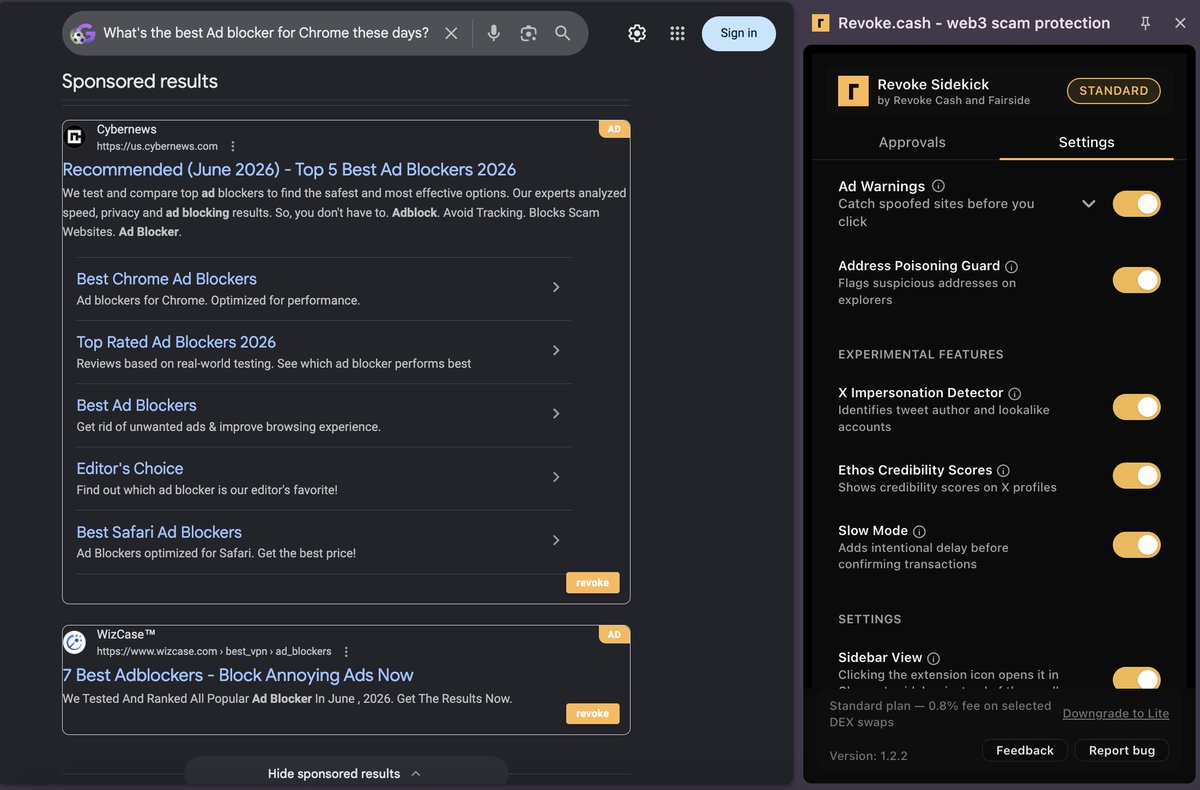This screenshot has width=1200, height=790.
Task: Open Recommended Top 5 Best Ad Blockers headline
Action: coord(289,169)
